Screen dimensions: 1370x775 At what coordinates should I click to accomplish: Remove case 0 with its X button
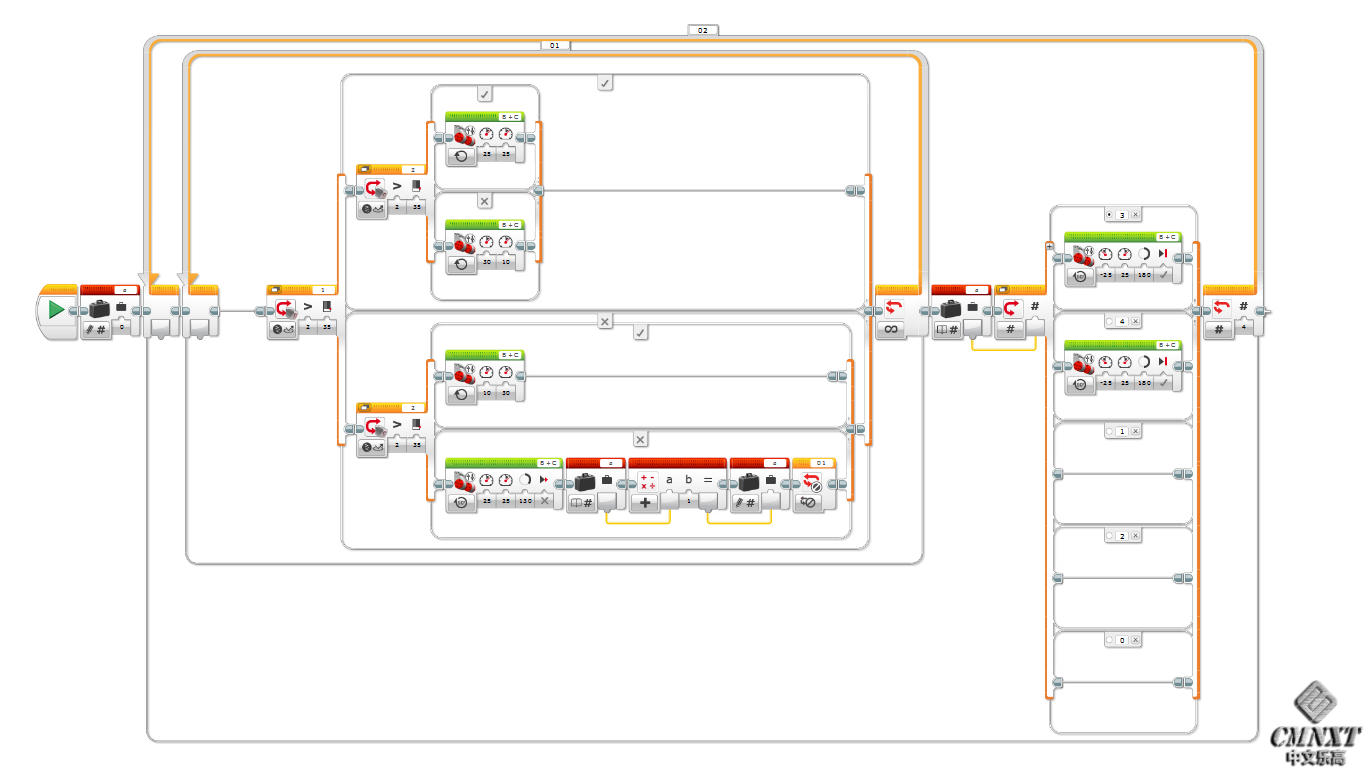pos(1135,640)
